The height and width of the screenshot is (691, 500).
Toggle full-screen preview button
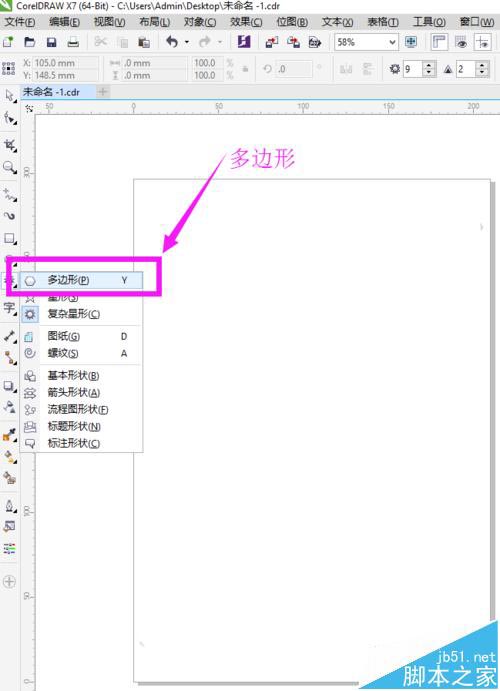click(411, 42)
